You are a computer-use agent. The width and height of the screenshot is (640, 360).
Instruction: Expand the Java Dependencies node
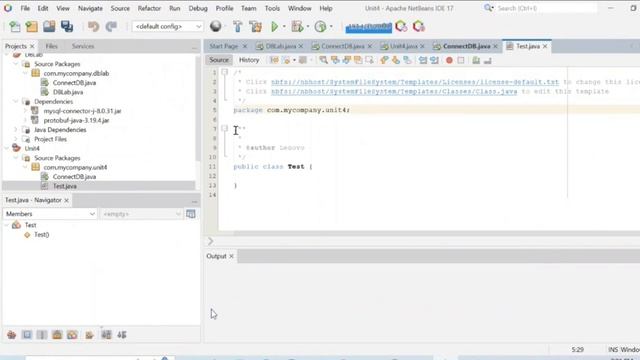click(x=16, y=130)
